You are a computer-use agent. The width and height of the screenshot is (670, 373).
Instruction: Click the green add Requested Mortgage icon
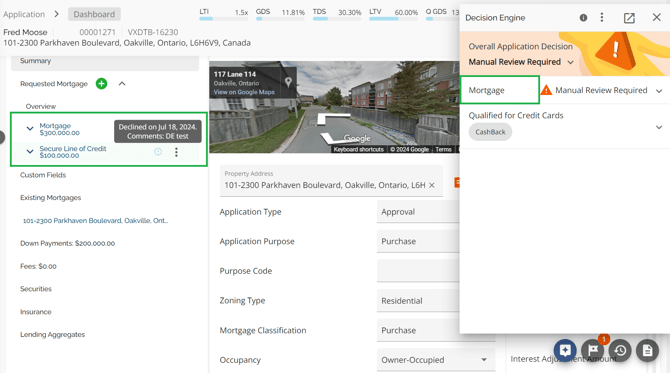click(101, 84)
